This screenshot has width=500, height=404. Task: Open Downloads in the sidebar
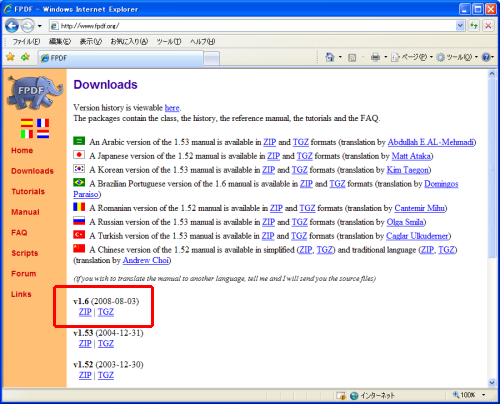click(32, 171)
